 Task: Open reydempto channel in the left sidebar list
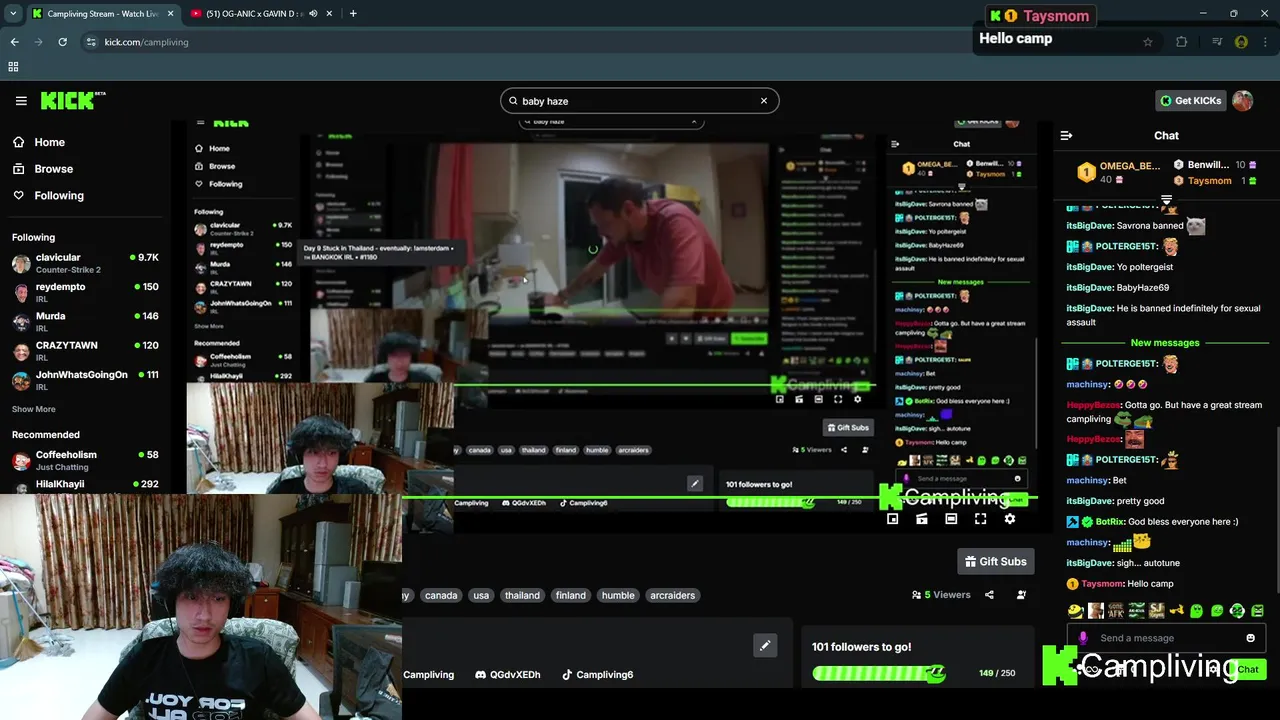tap(85, 292)
